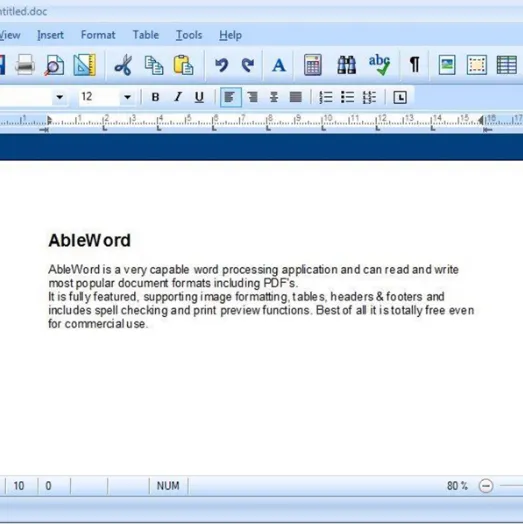Toggle Underline formatting
The height and width of the screenshot is (524, 523).
[x=199, y=97]
